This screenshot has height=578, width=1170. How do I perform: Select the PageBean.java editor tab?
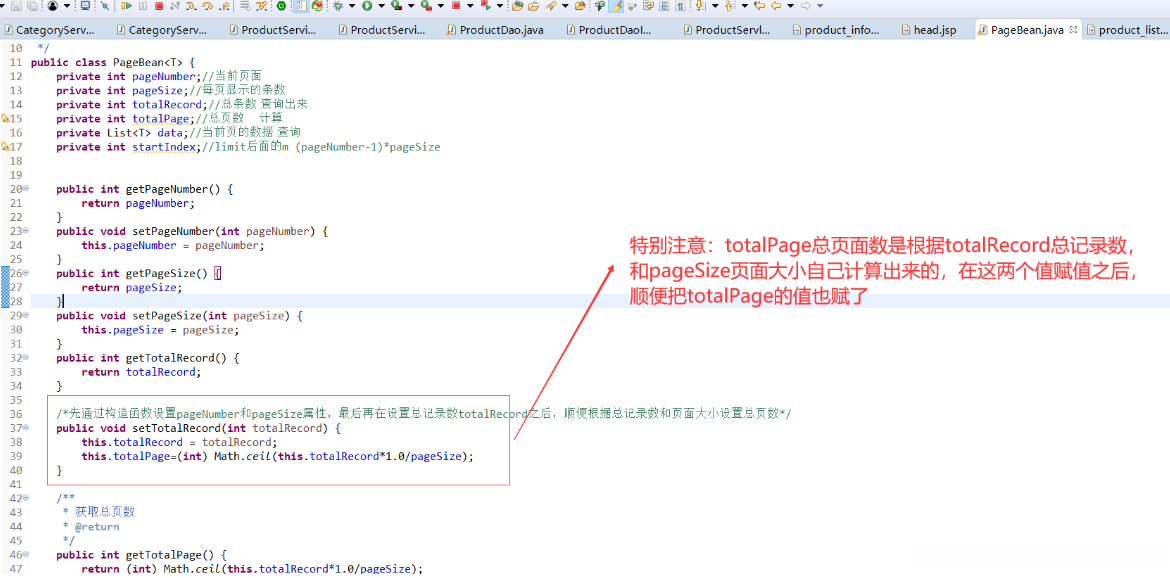pyautogui.click(x=1027, y=31)
